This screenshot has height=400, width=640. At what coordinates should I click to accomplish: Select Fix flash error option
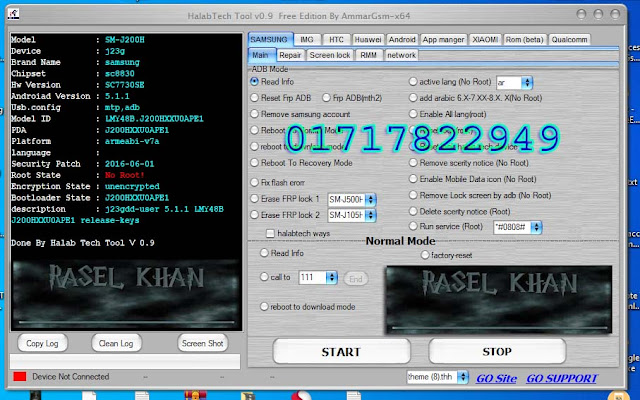pyautogui.click(x=254, y=182)
